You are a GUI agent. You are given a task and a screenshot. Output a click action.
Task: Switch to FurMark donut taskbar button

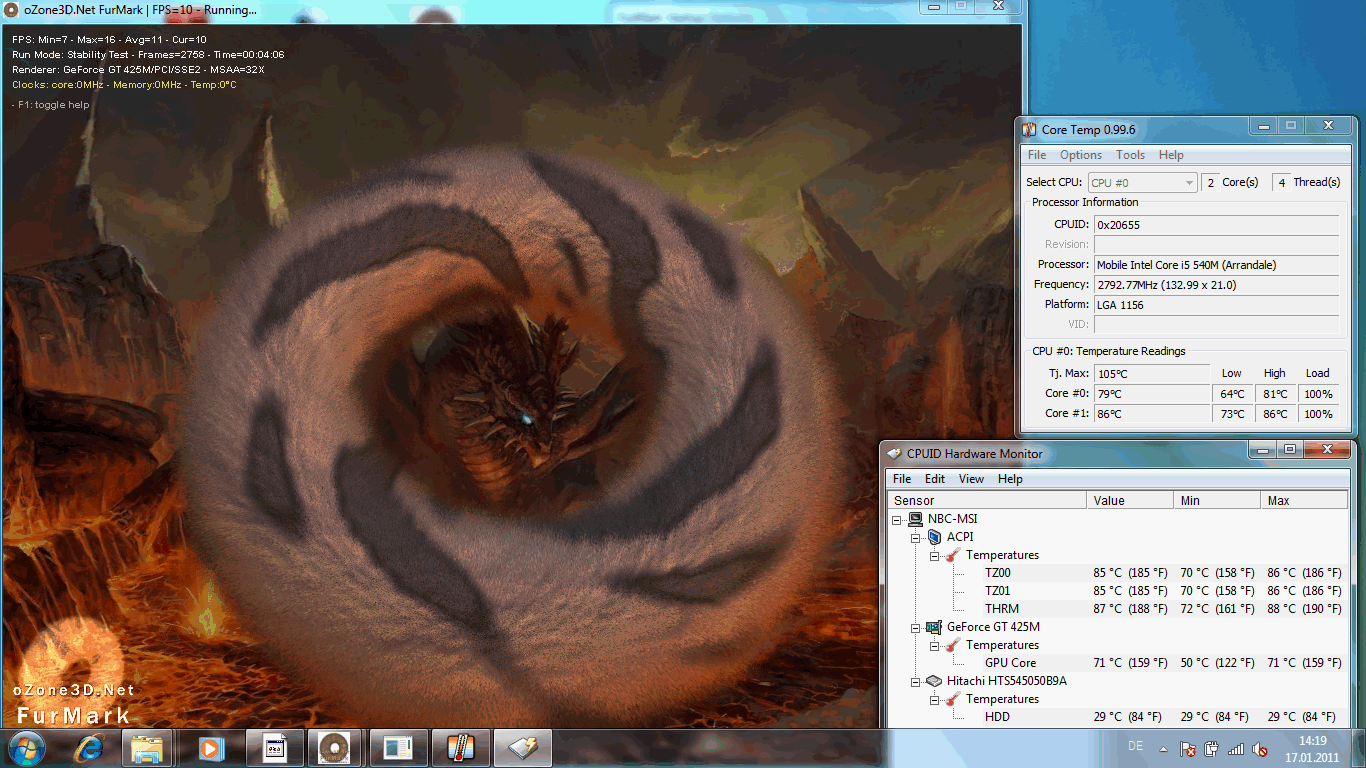point(334,748)
